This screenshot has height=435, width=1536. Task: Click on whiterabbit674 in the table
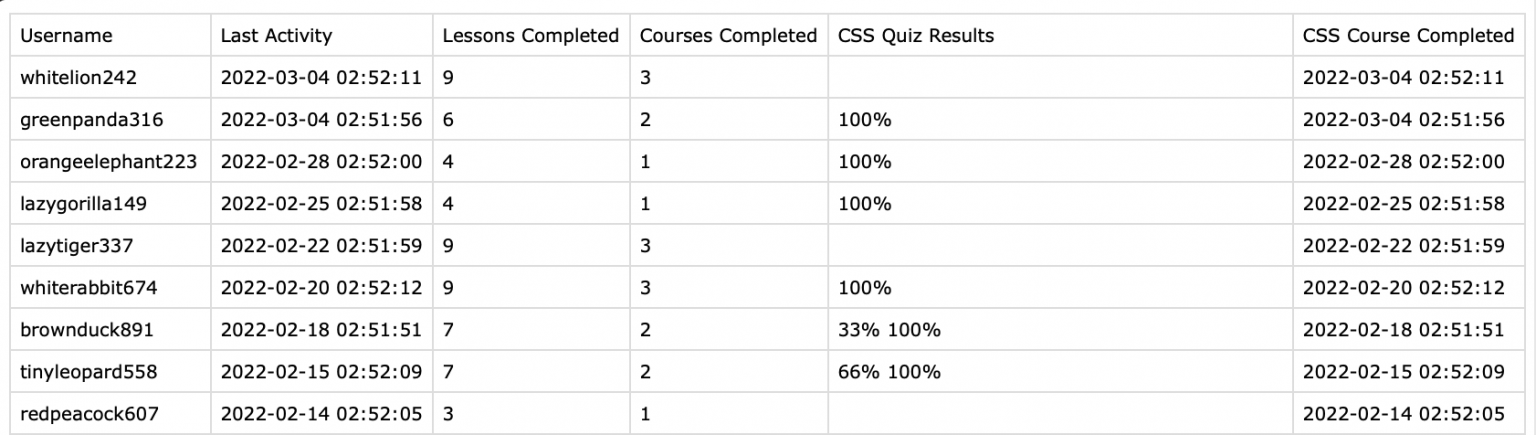pyautogui.click(x=88, y=288)
